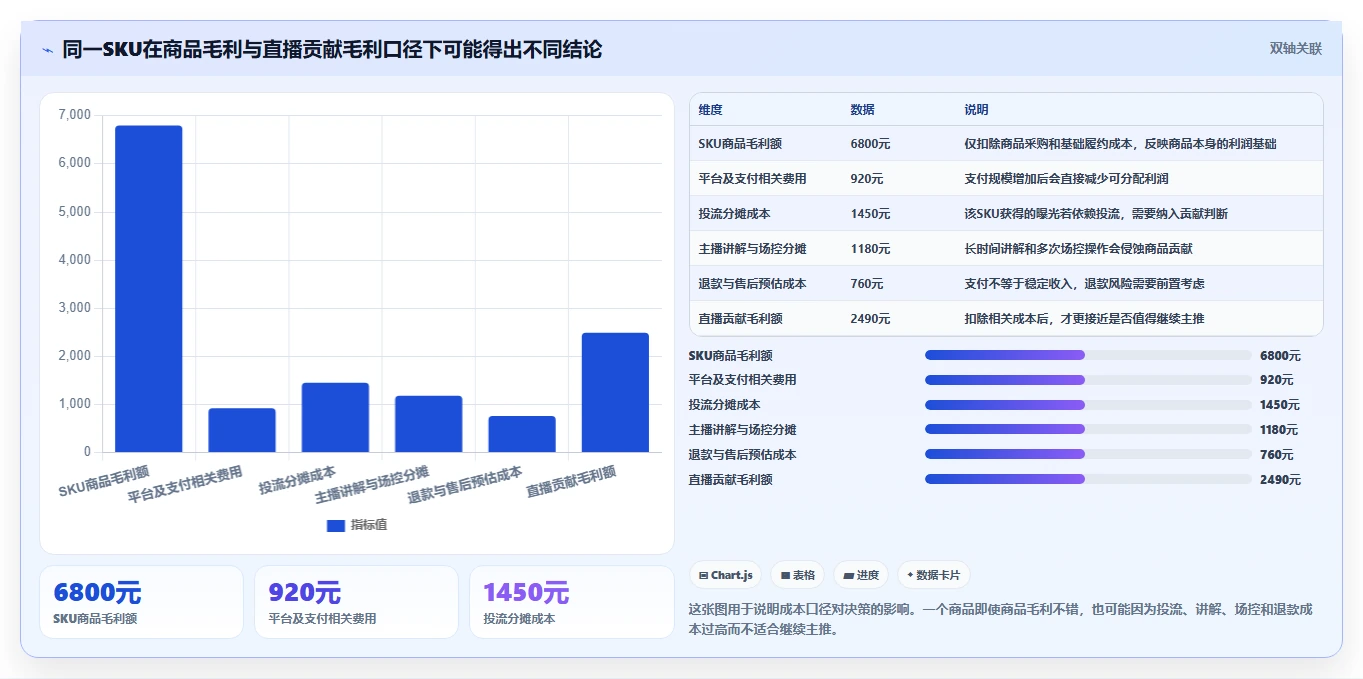The width and height of the screenshot is (1363, 679).
Task: Click the 7,000 y-axis tick label
Action: [75, 115]
